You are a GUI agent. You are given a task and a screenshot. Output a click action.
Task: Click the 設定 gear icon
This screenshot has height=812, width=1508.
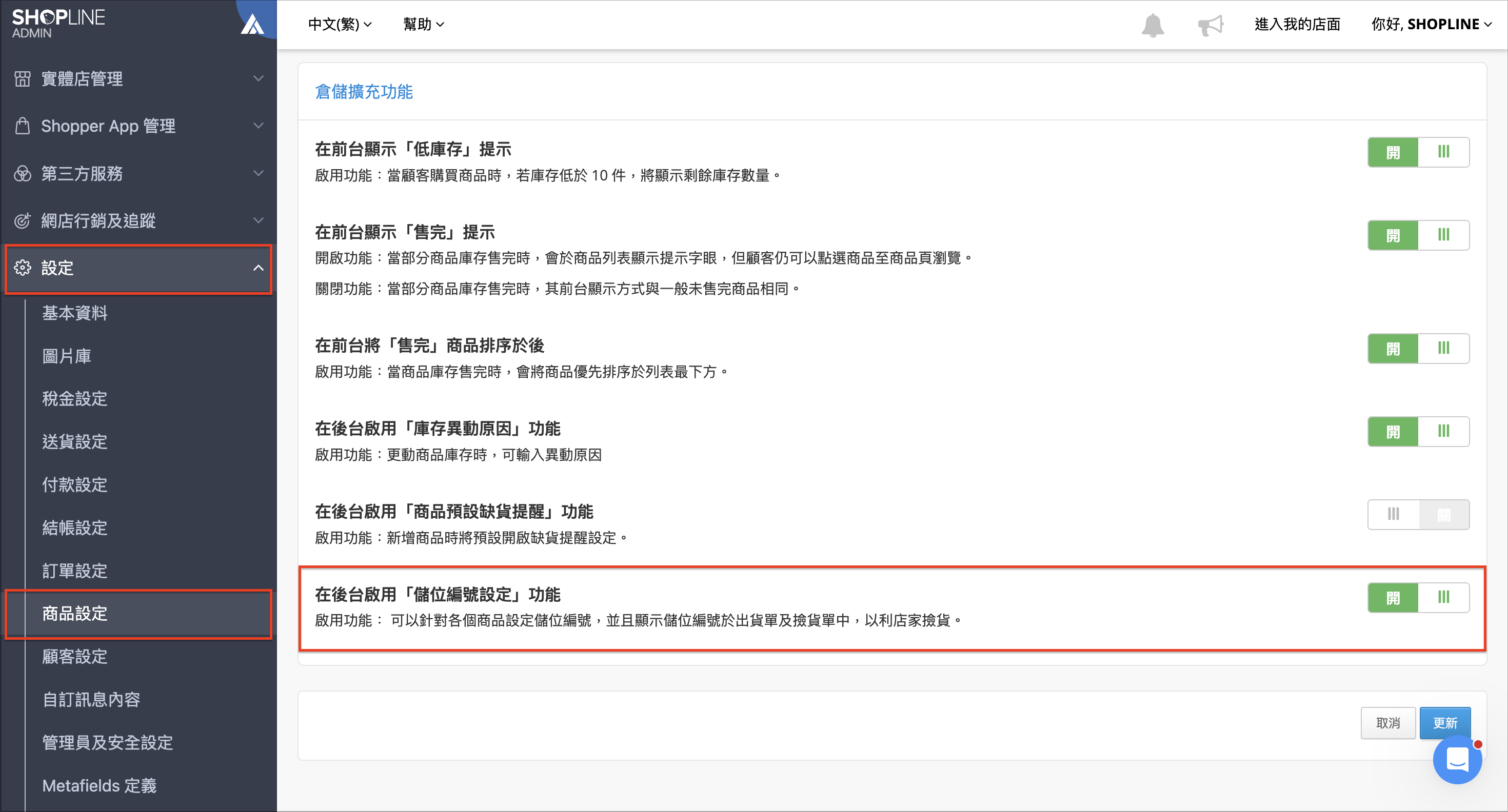pos(22,268)
